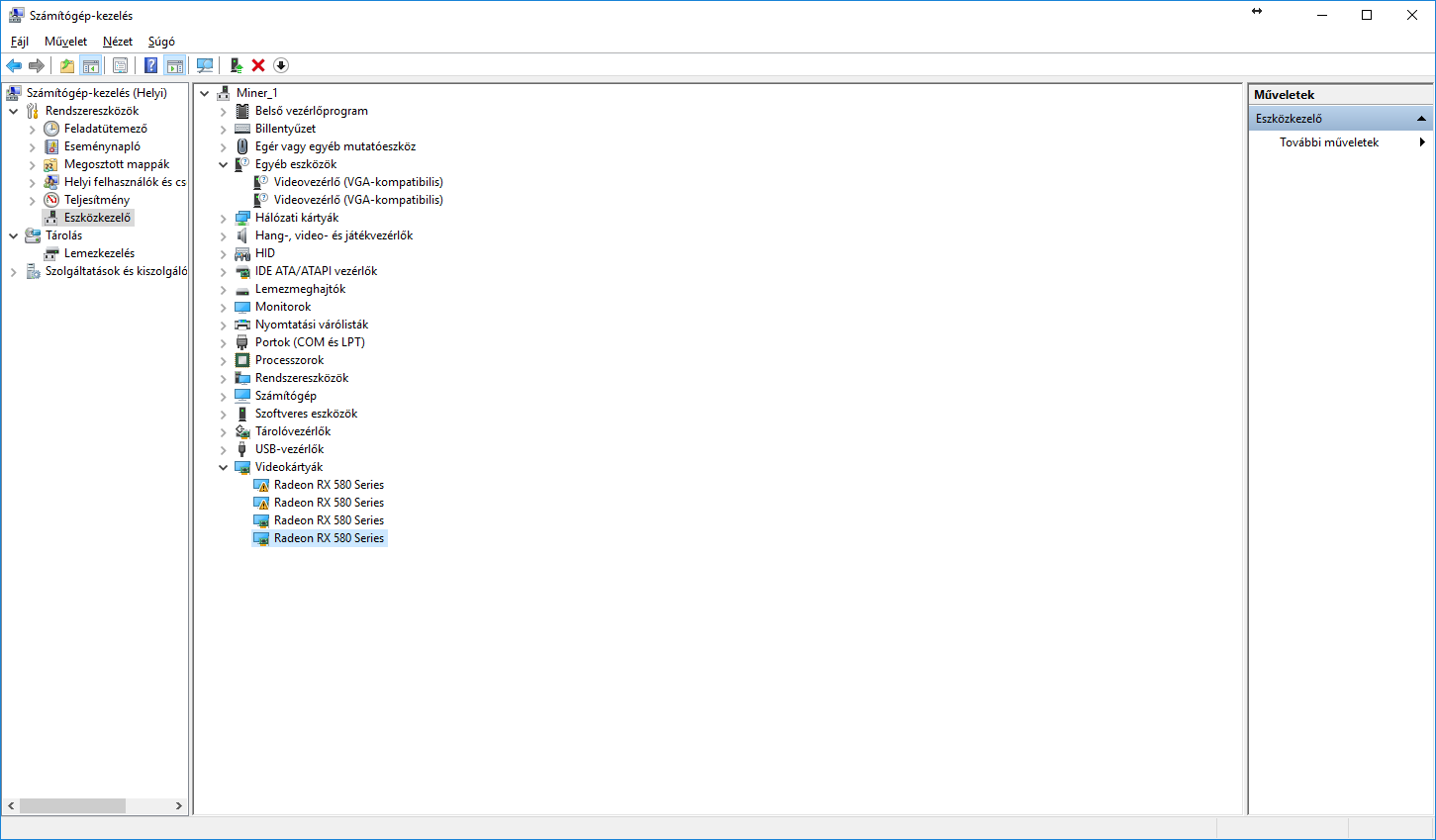Click the grey Forward arrow in toolbar
The image size is (1436, 840).
pyautogui.click(x=37, y=65)
